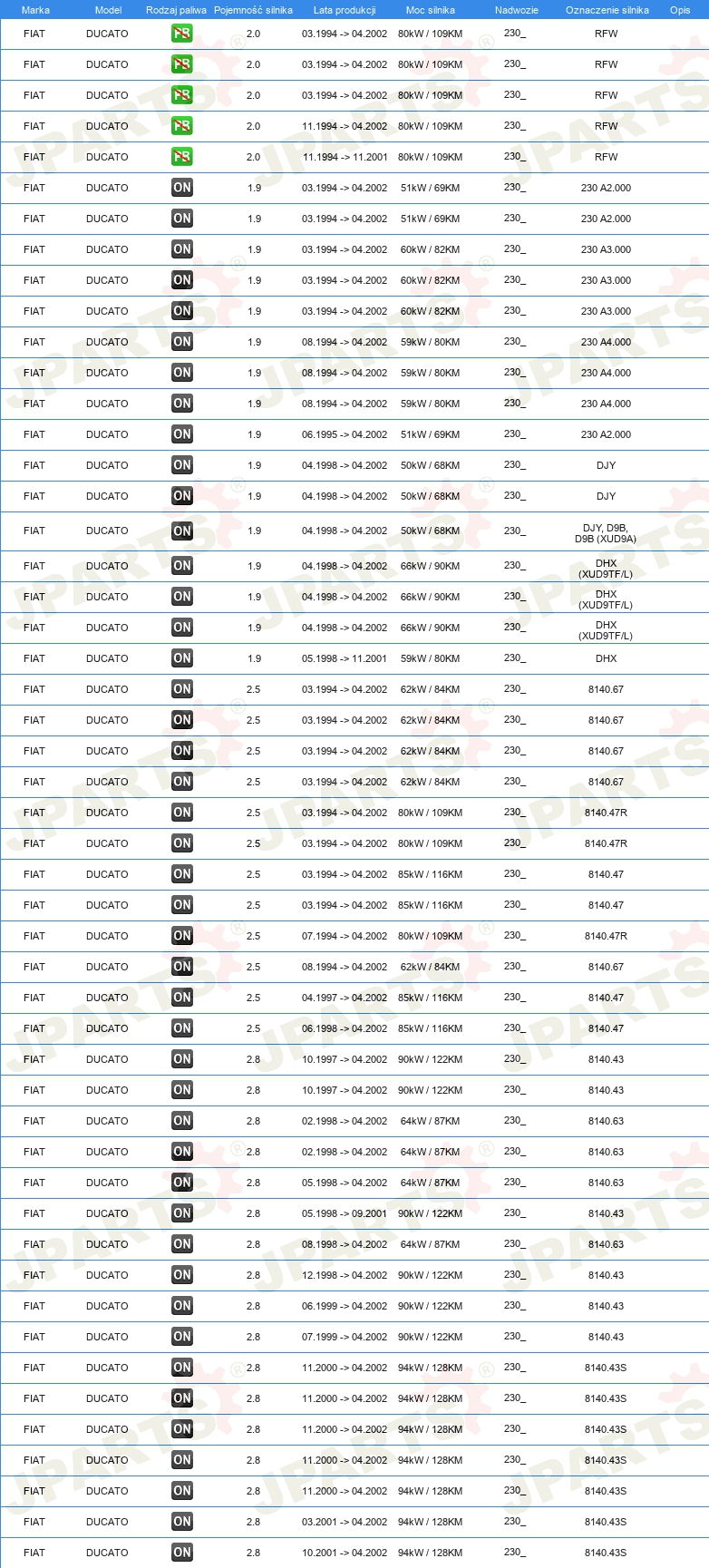
Task: Click ON icon in 12.1998 -> 04.2002 row
Action: point(182,1275)
